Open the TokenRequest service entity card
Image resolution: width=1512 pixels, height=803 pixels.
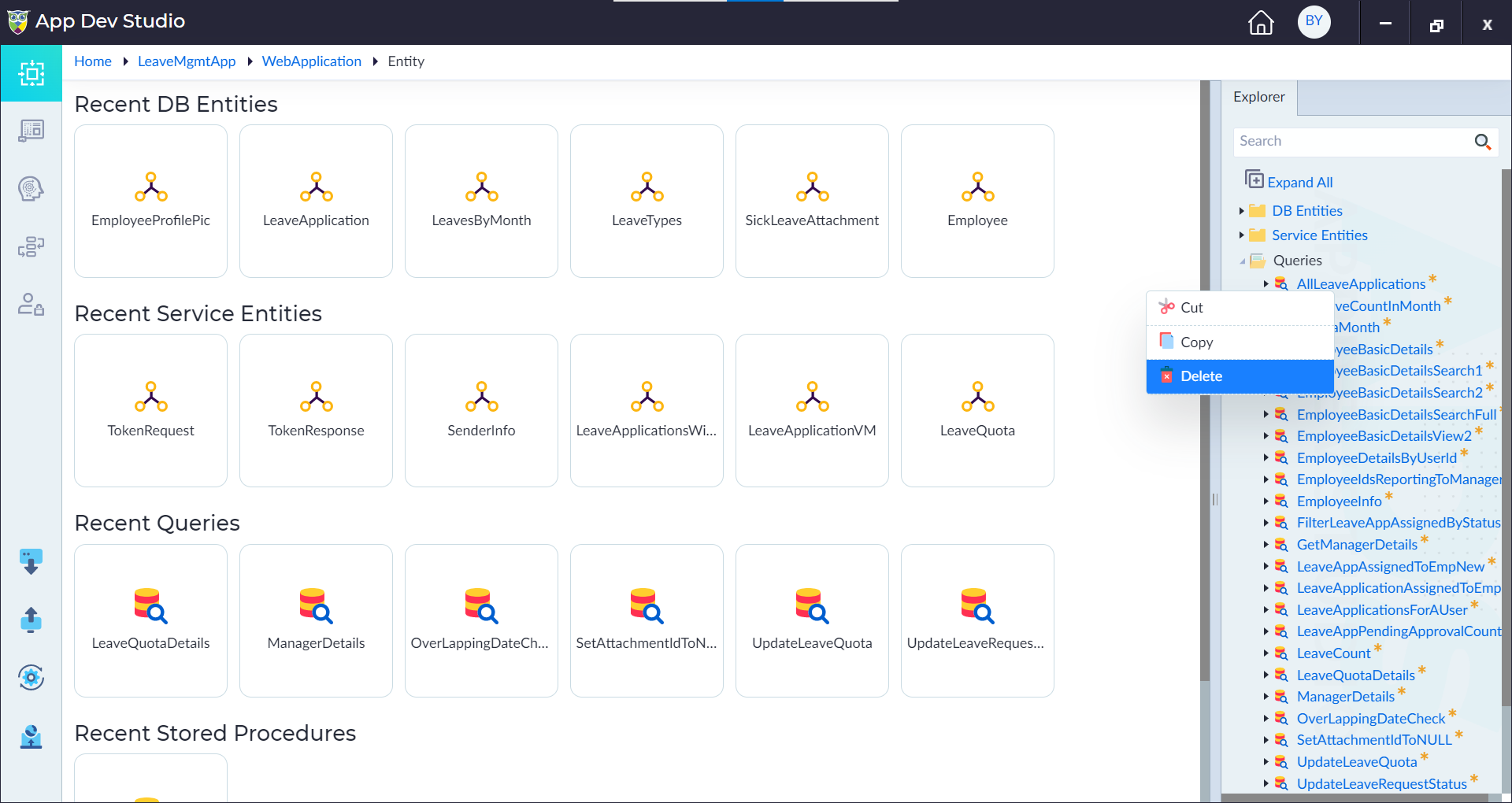point(150,410)
